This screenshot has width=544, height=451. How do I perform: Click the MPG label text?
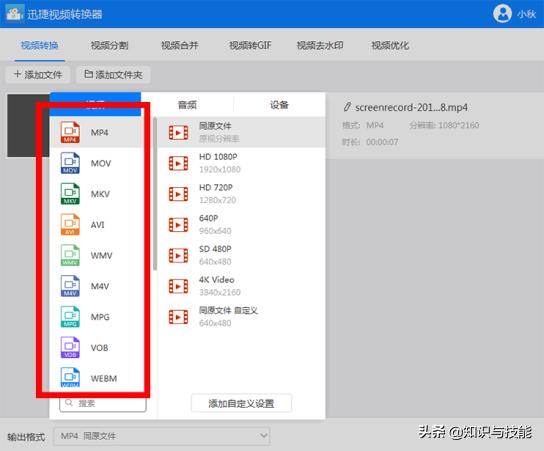[100, 317]
